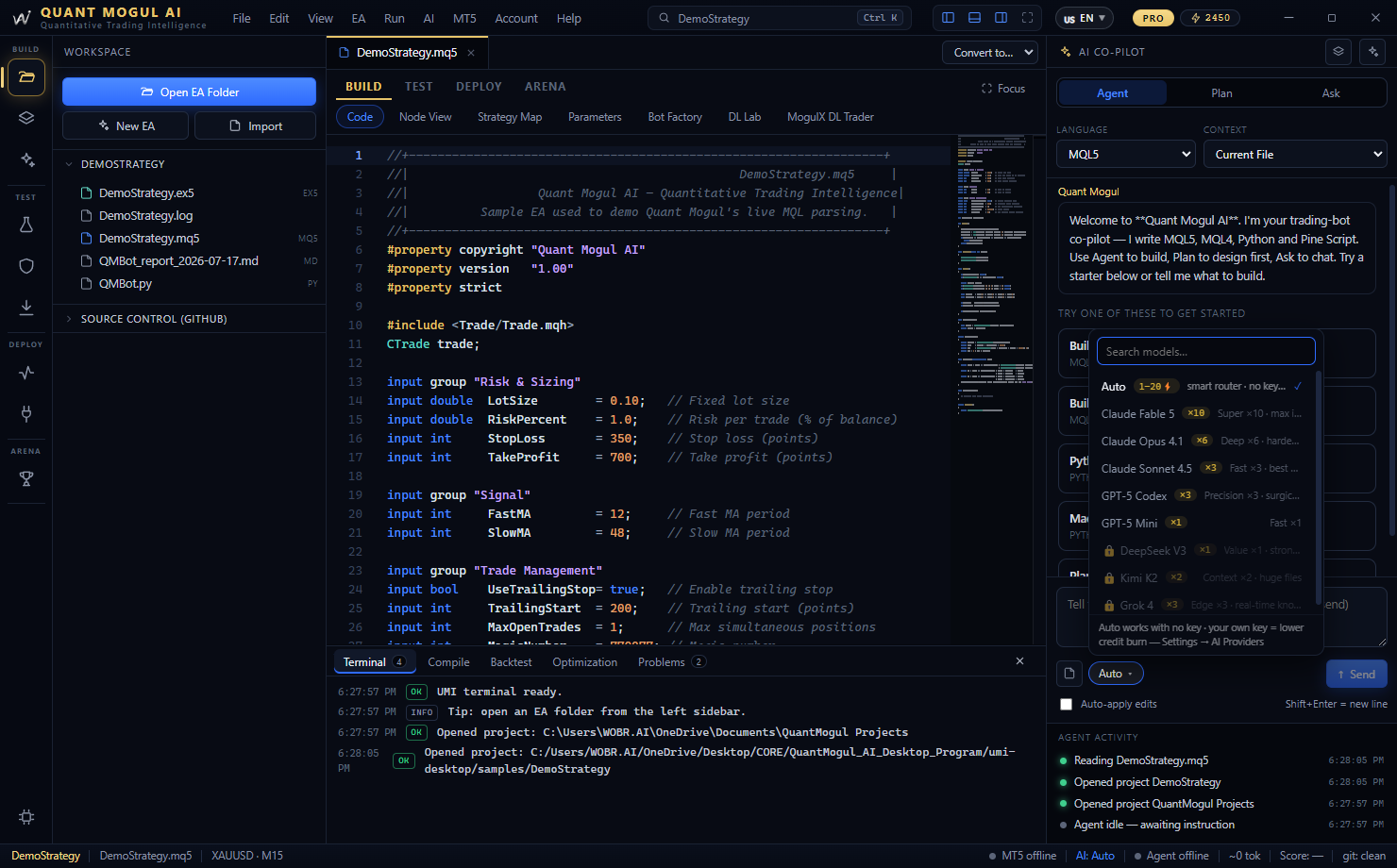This screenshot has height=868, width=1397.
Task: Select GPT-5 Codex from model list
Action: pyautogui.click(x=1202, y=495)
